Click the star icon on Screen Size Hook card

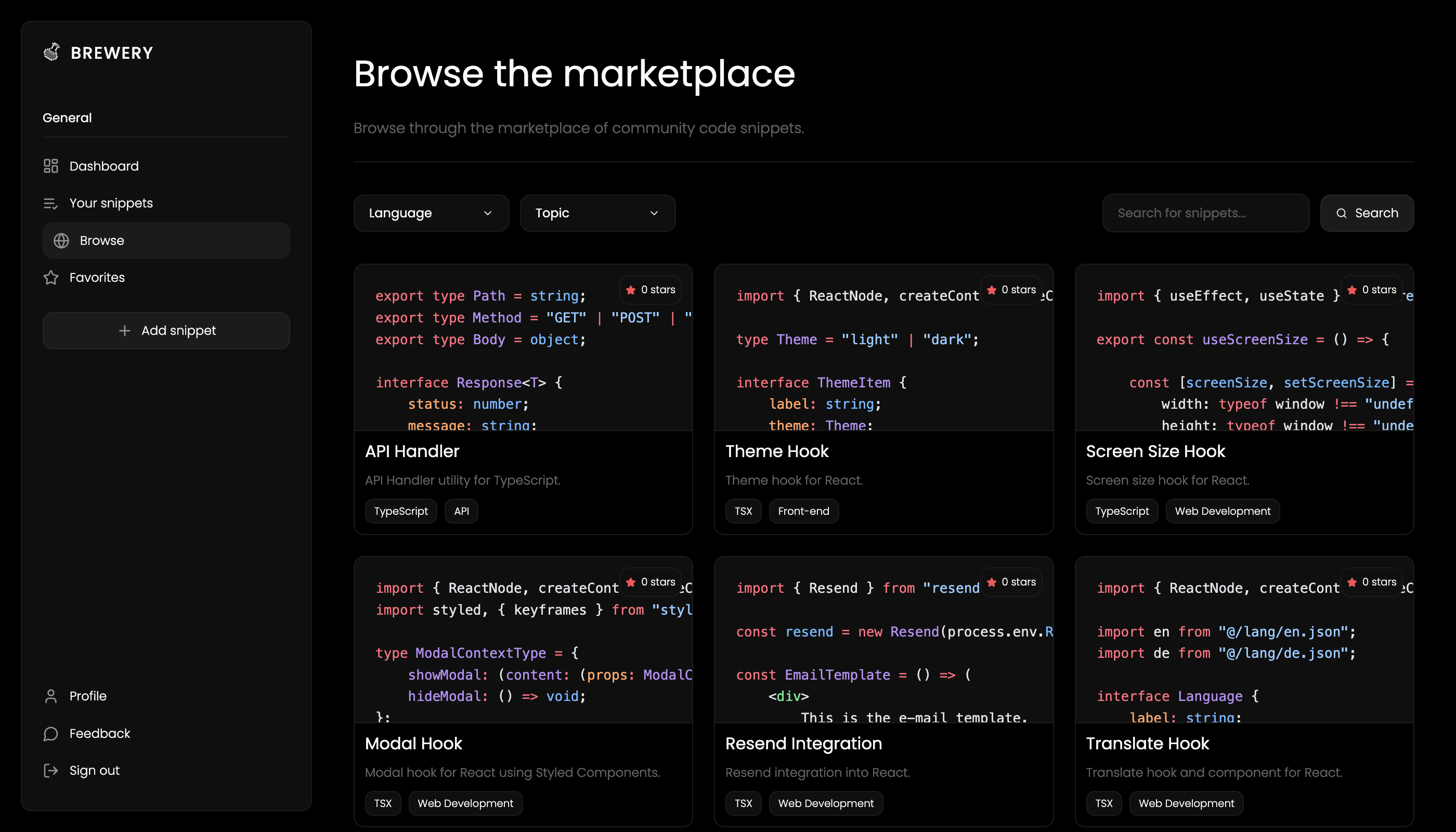pyautogui.click(x=1352, y=290)
